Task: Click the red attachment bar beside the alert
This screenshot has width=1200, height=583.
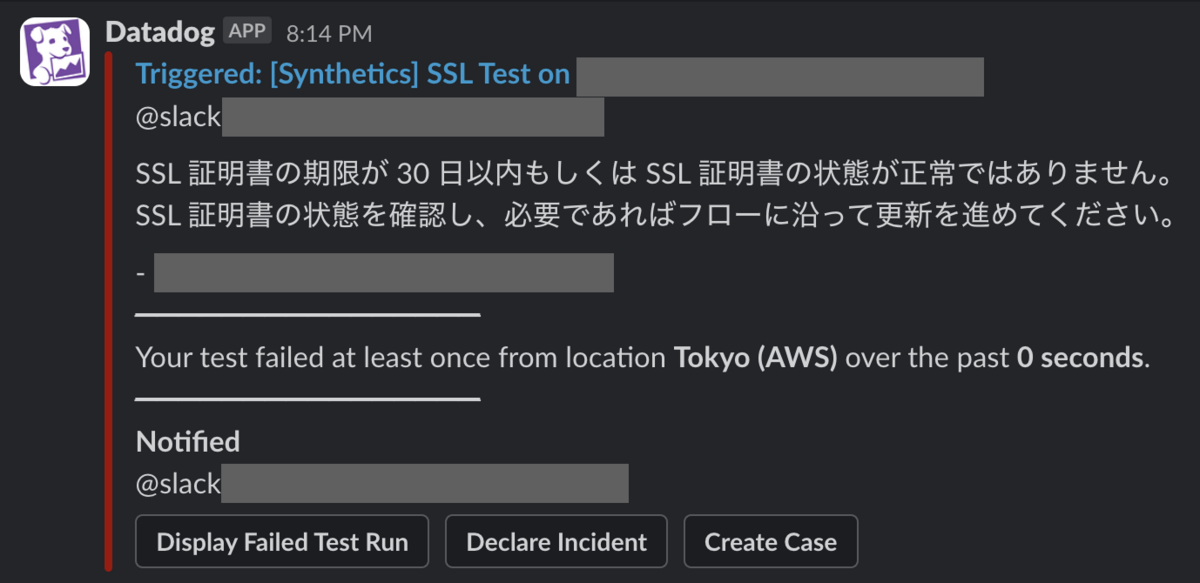Action: 108,311
